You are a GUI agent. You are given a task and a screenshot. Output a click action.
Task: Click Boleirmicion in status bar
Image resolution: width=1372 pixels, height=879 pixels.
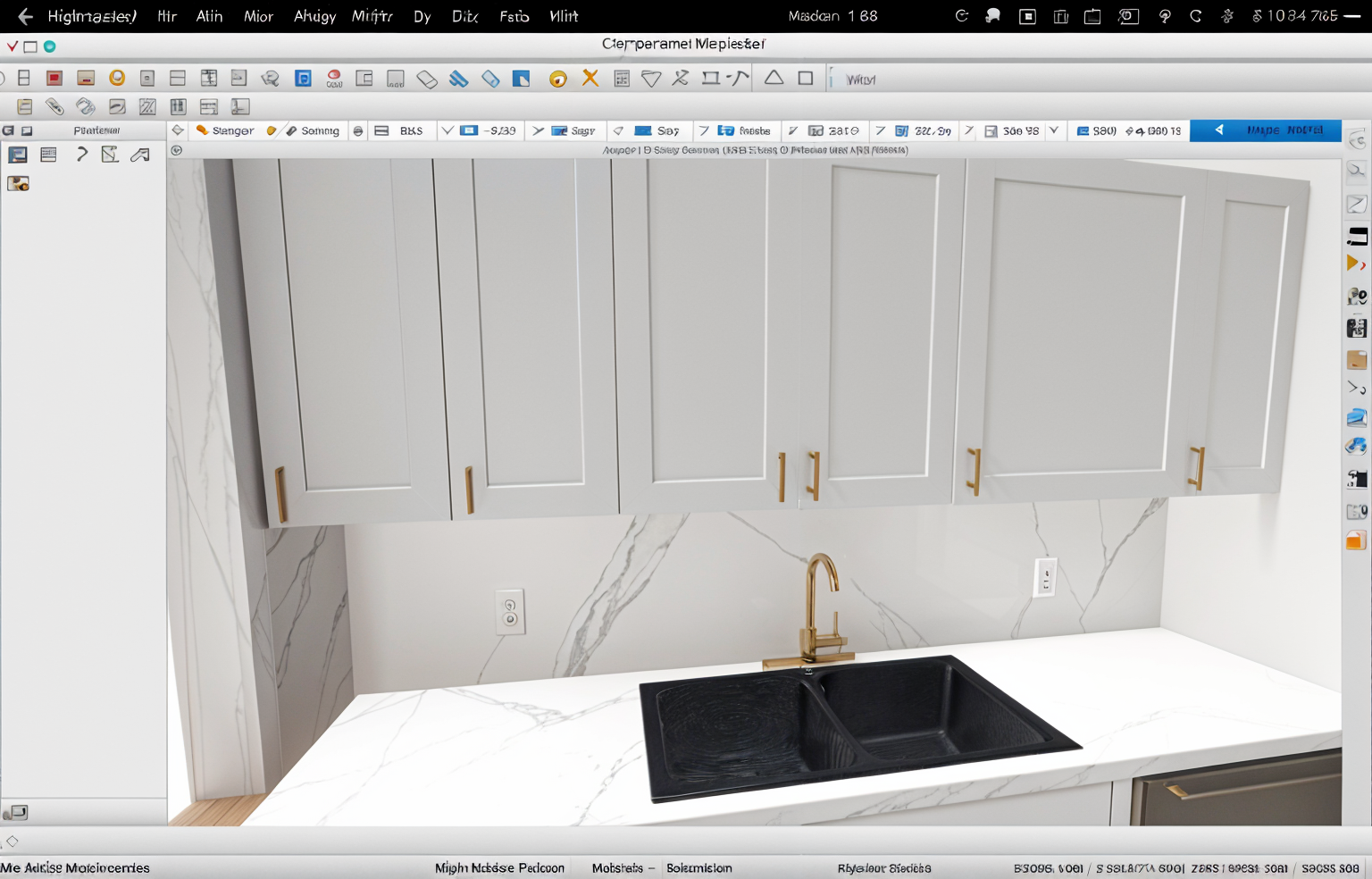[x=699, y=867]
